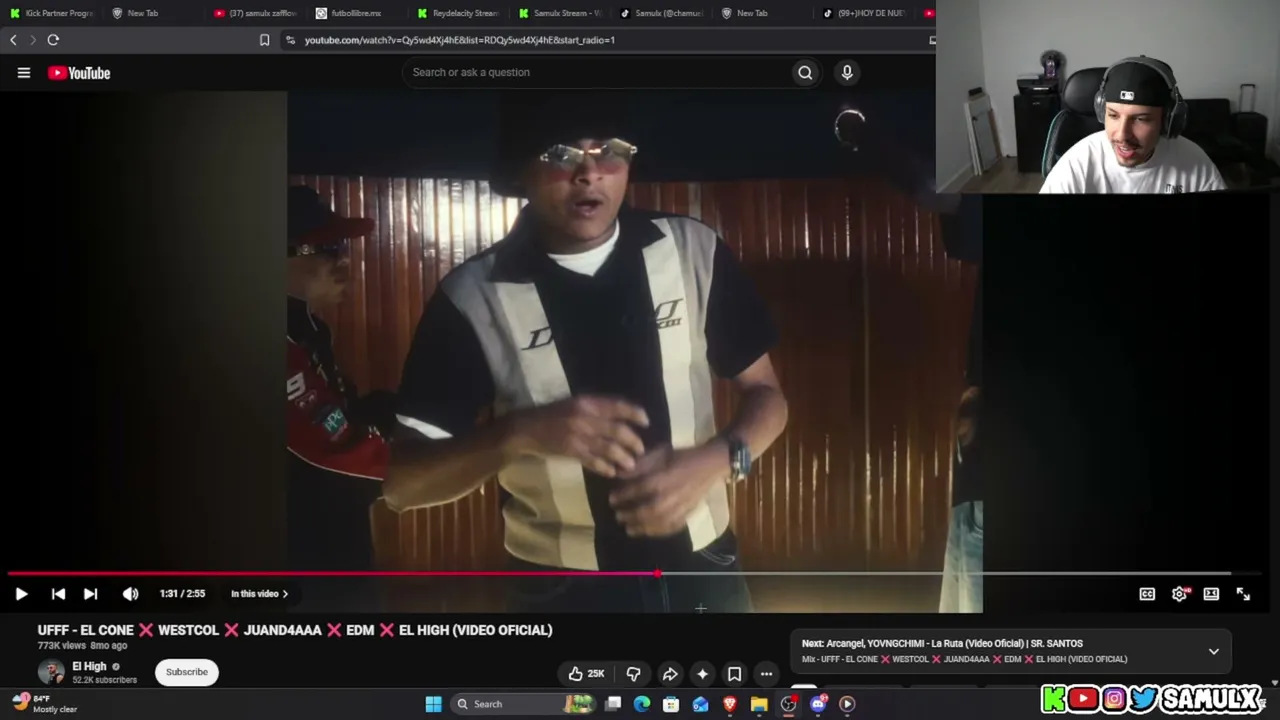Select the youtube.com address bar URL
Screen dimensions: 1280x720
click(460, 40)
